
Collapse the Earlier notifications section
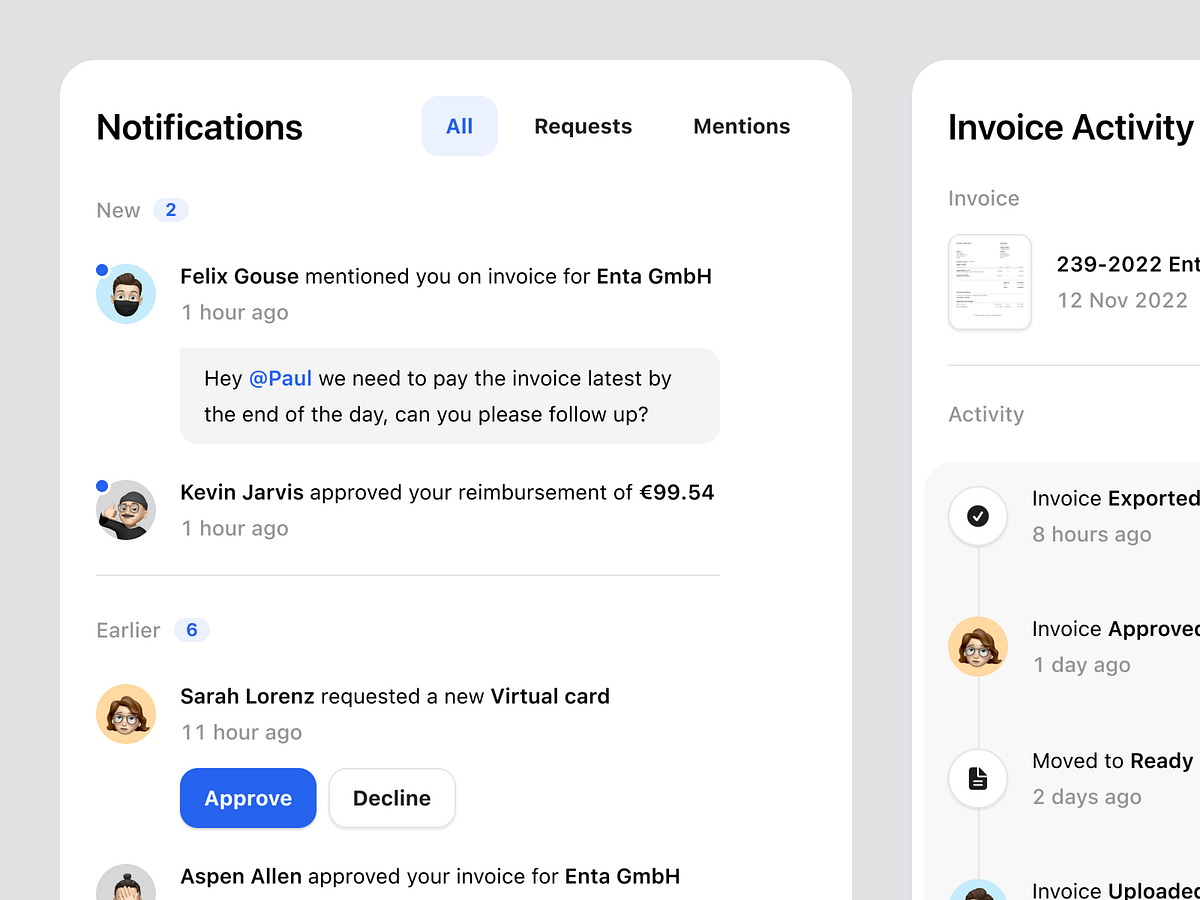128,630
